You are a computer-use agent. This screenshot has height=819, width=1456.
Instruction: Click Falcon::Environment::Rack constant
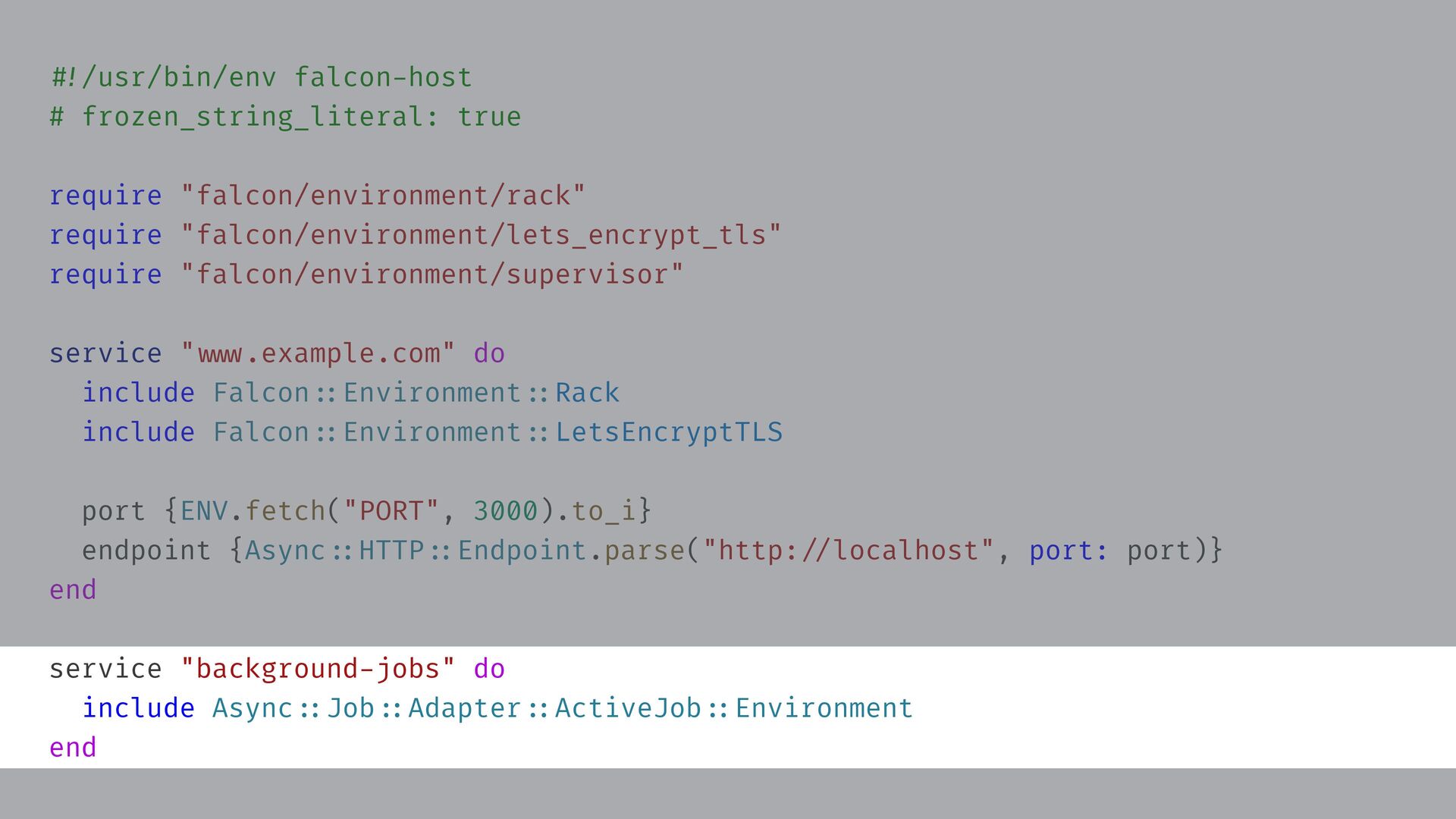(416, 393)
